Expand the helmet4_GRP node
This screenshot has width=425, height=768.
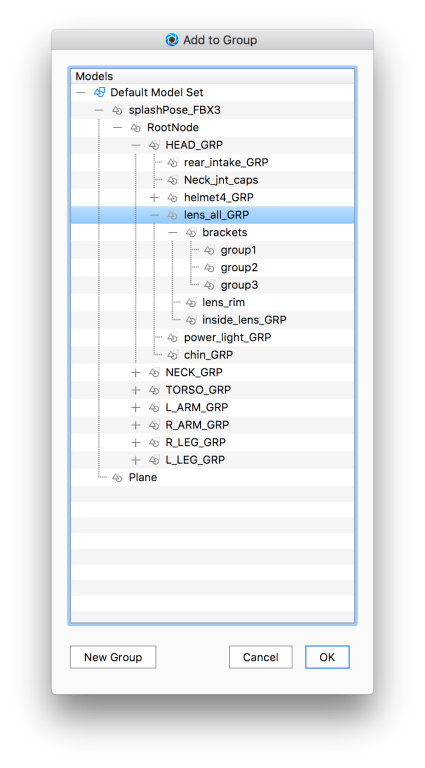[x=154, y=198]
